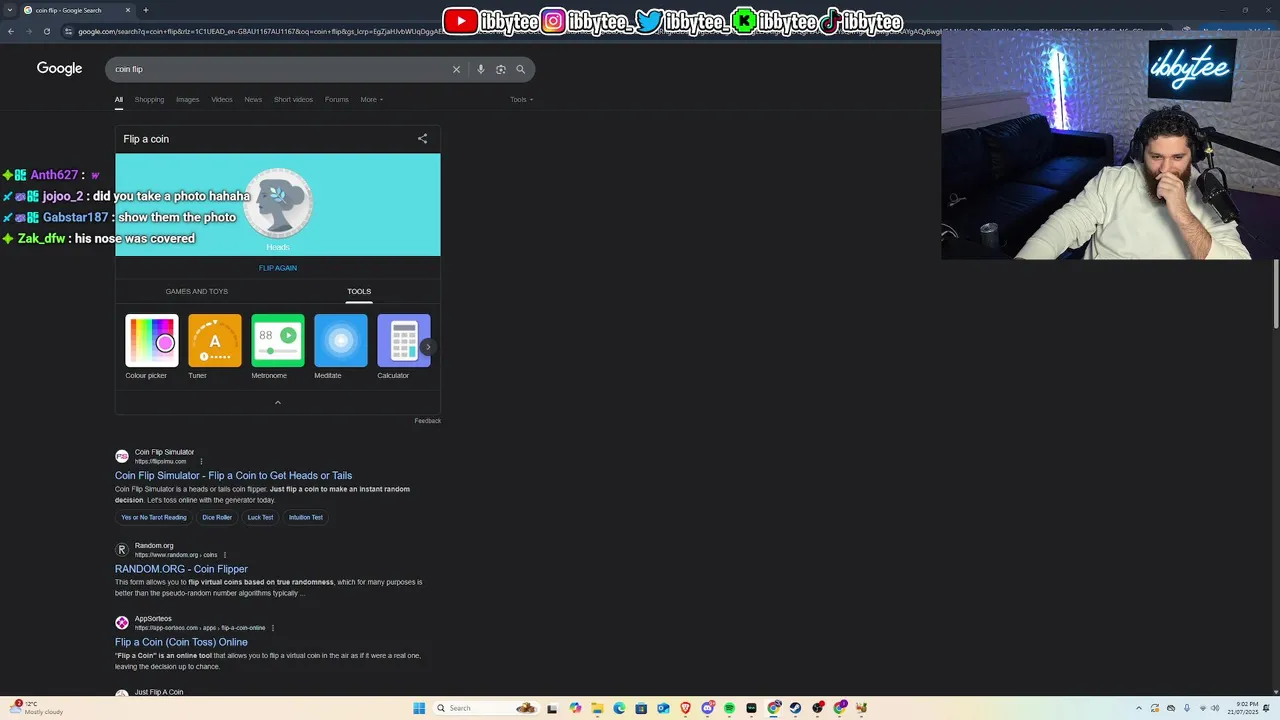Open File Explorer from the taskbar
Screen dimensions: 1280x720
(597, 708)
